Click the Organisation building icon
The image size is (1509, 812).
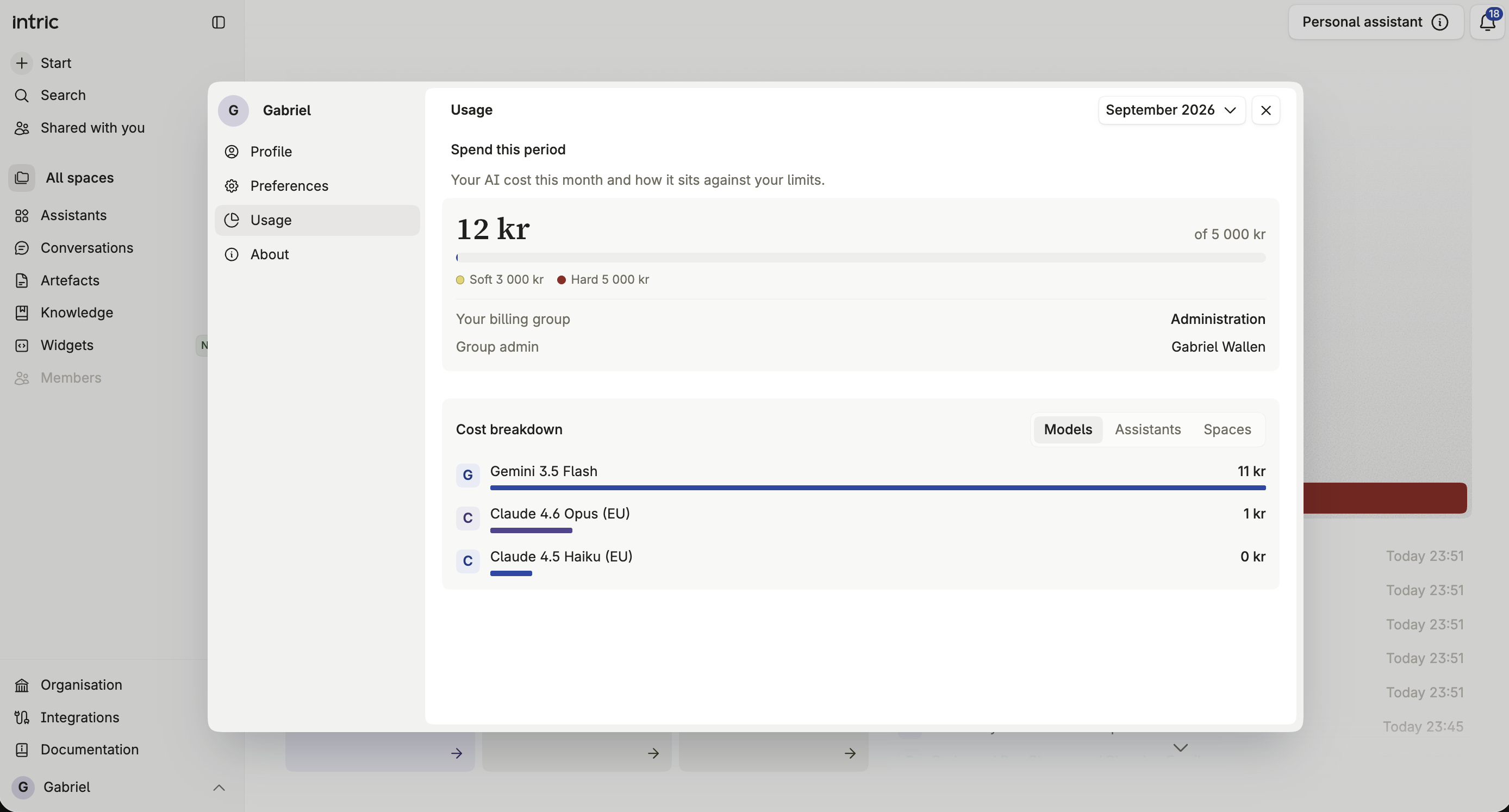pyautogui.click(x=22, y=685)
